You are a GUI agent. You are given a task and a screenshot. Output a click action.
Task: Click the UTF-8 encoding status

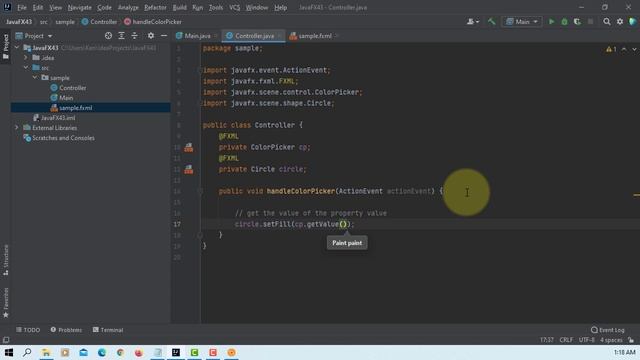(587, 340)
